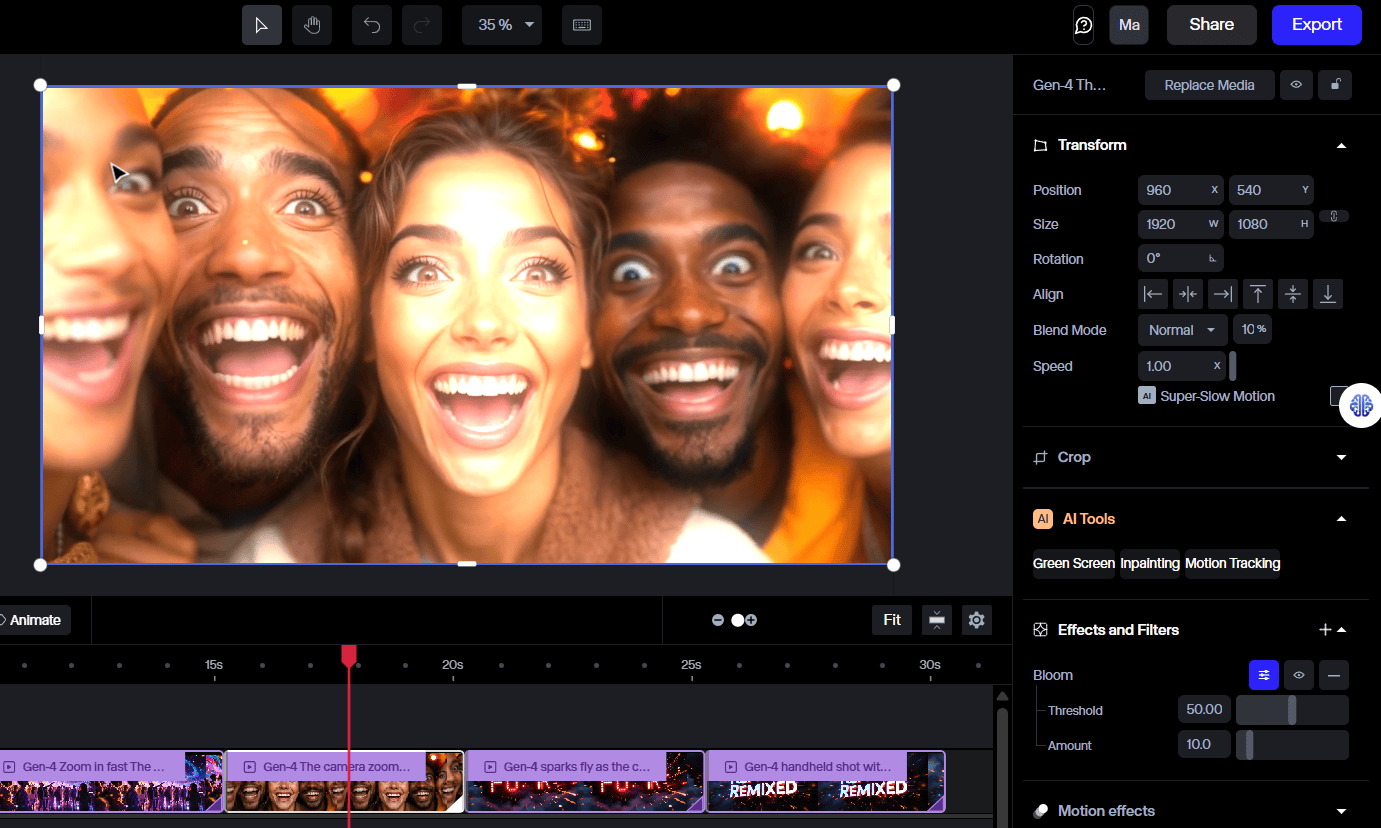Undo the last action

click(371, 25)
